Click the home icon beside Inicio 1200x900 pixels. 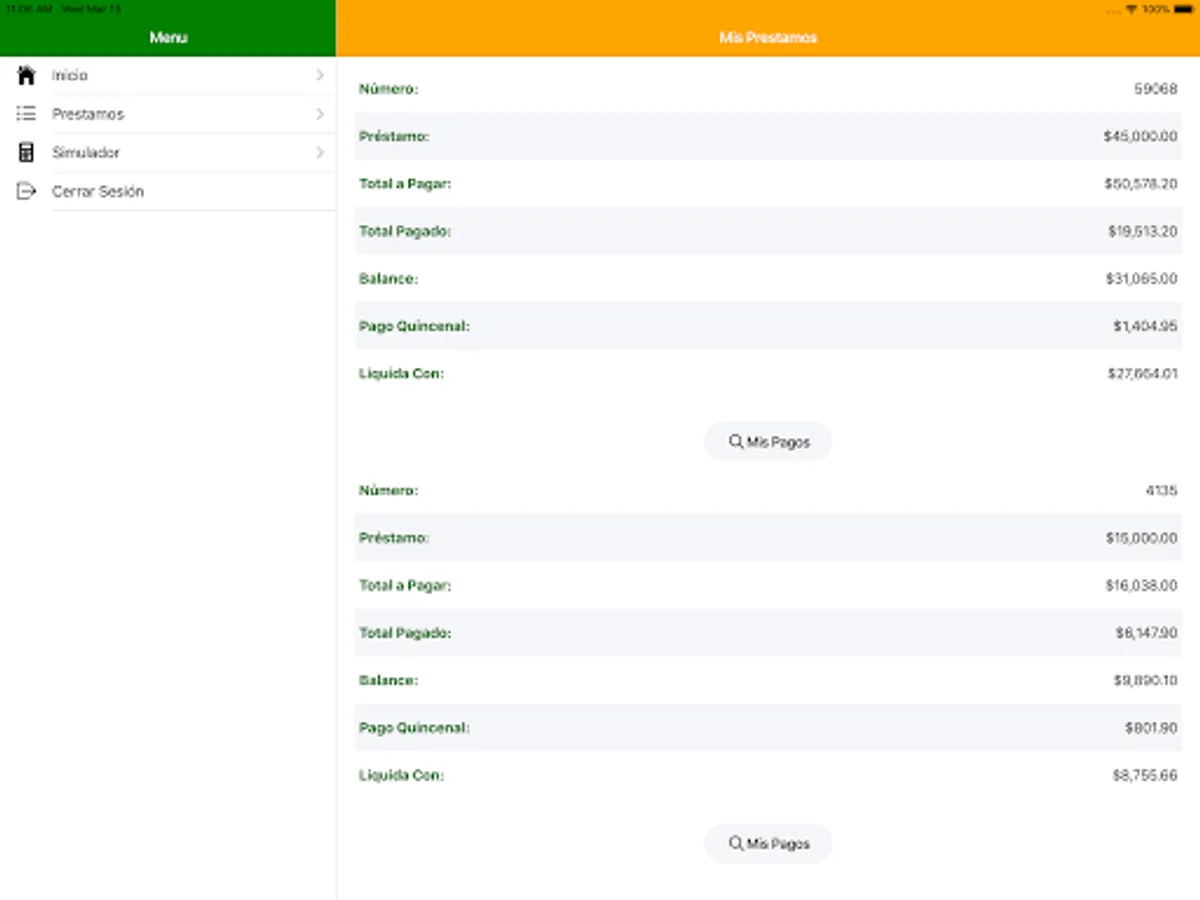27,75
